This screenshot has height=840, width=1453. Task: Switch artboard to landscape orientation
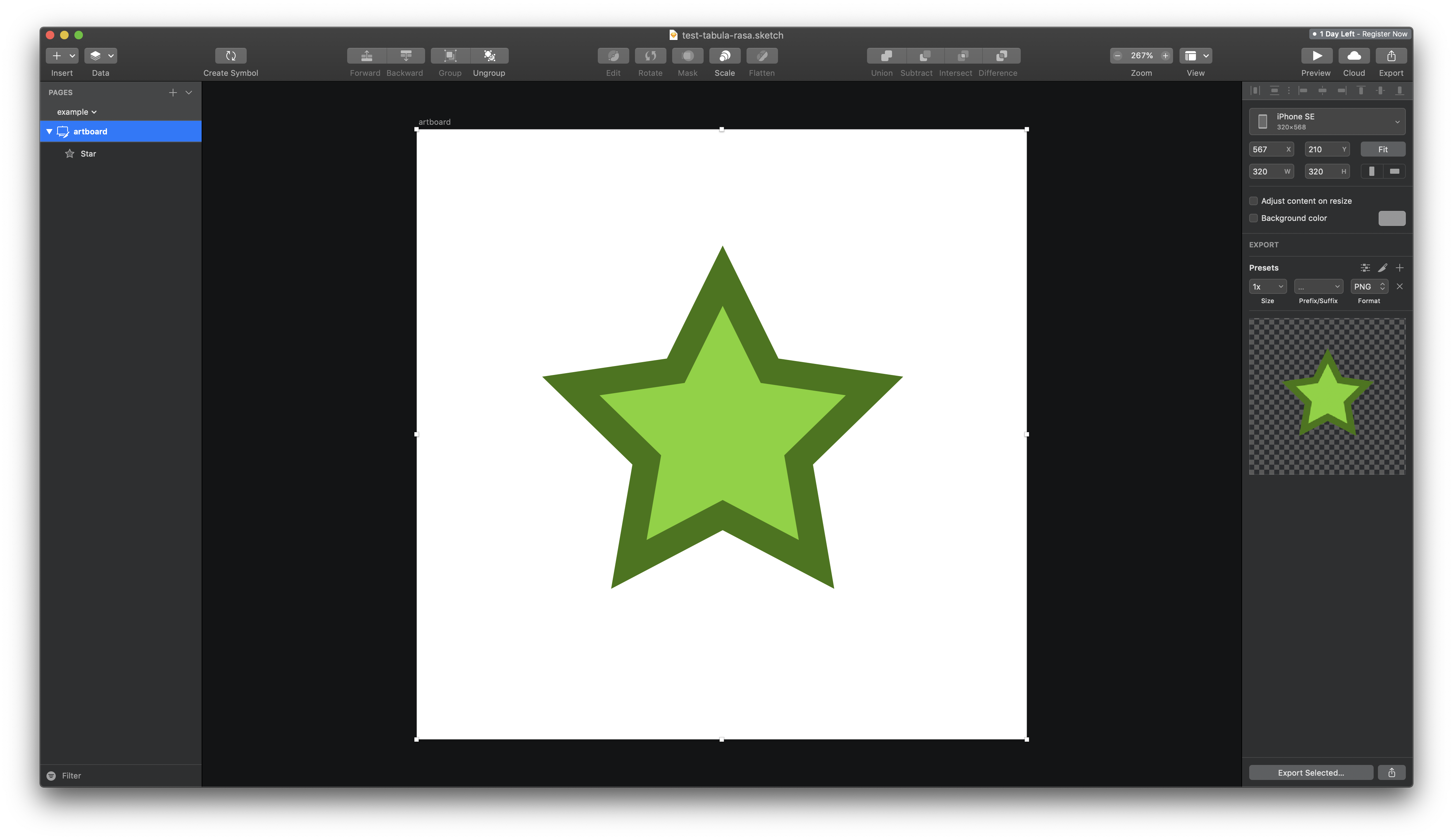pyautogui.click(x=1394, y=171)
